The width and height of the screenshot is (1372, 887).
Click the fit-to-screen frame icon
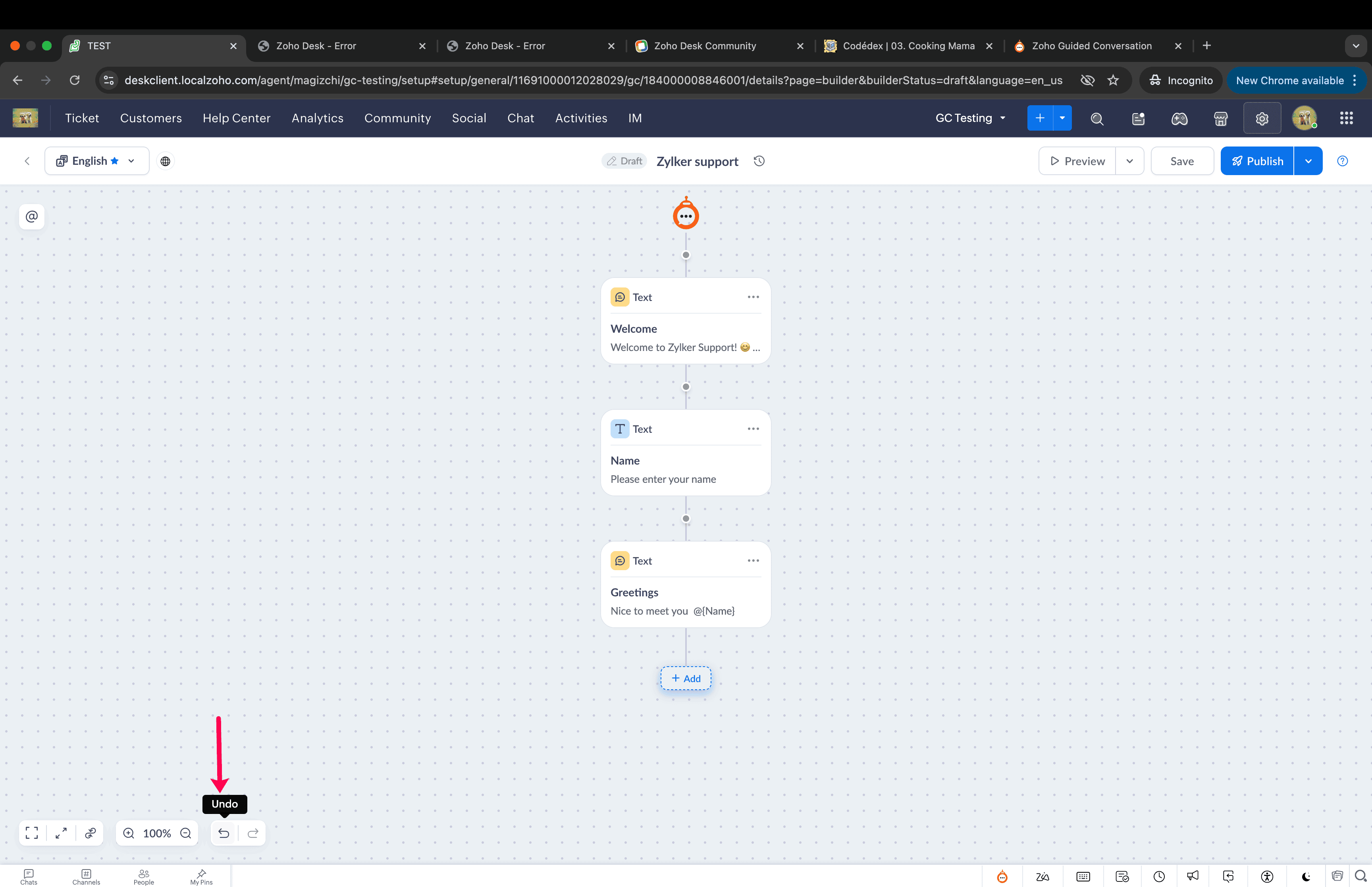point(32,833)
